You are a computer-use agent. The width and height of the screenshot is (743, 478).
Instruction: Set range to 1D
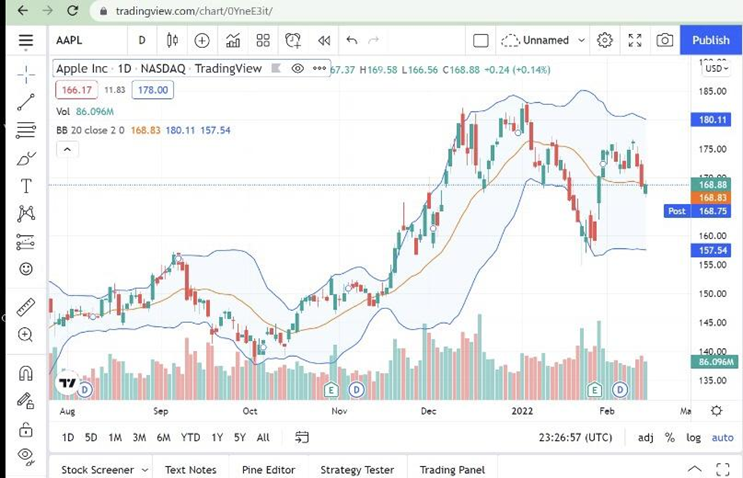click(x=68, y=437)
